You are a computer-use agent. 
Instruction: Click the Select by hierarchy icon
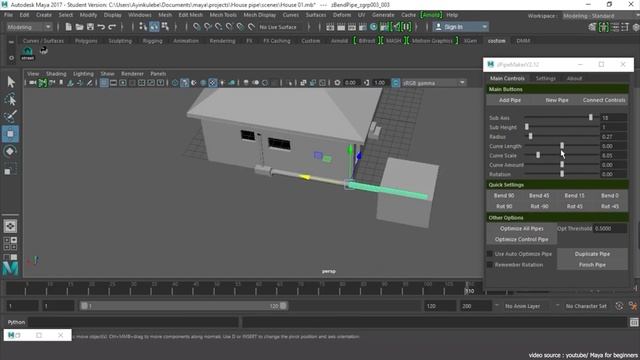pos(143,27)
